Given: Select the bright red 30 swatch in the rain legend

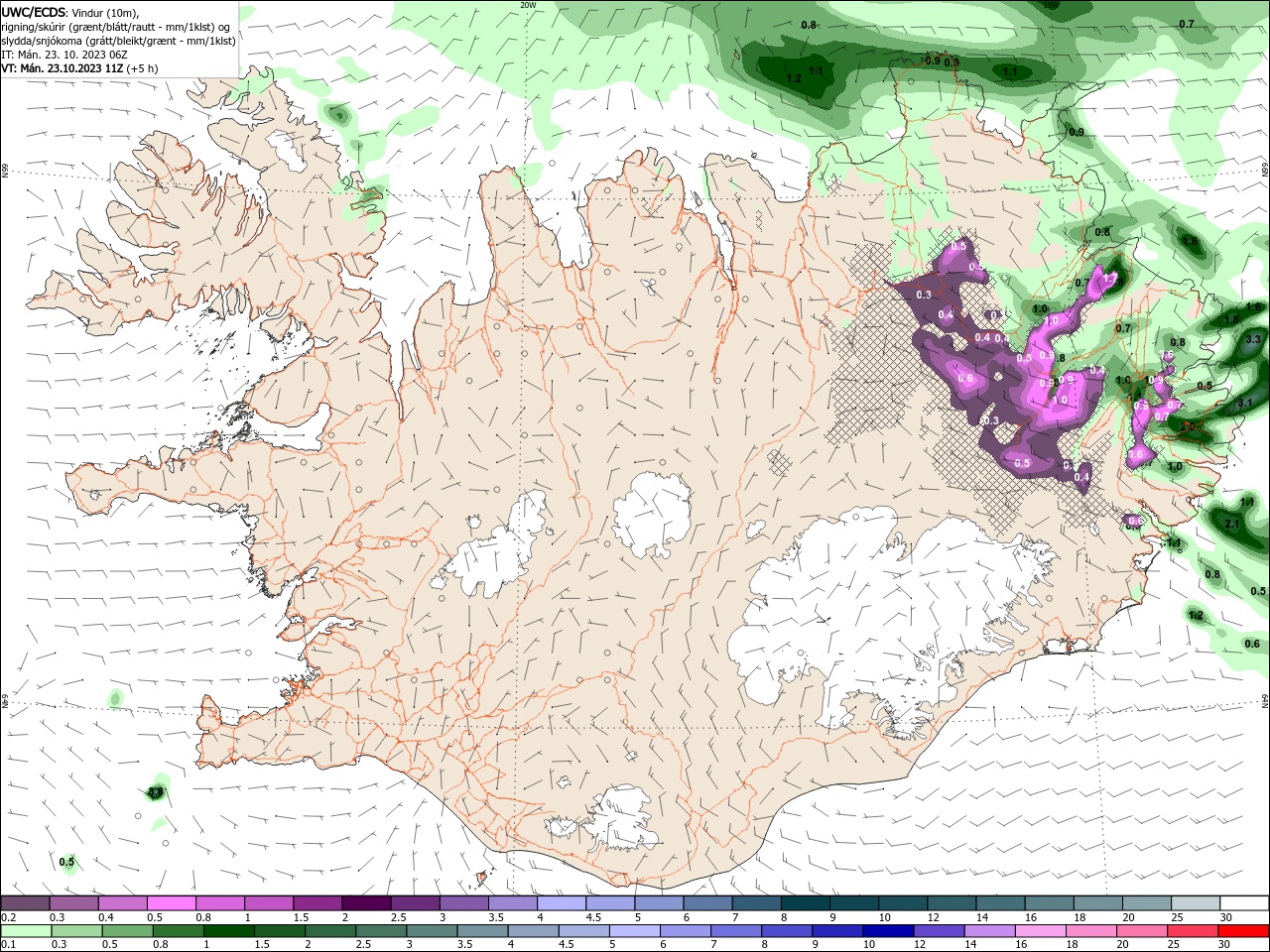Looking at the screenshot, I should [x=1243, y=931].
